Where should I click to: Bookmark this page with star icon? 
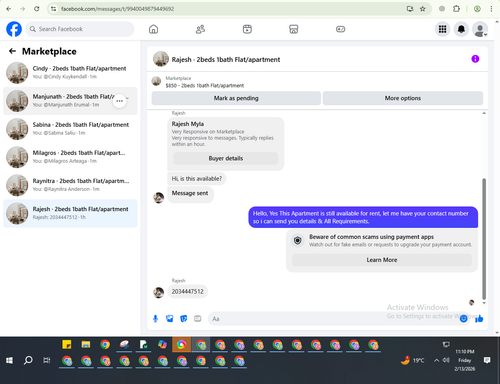[x=423, y=9]
